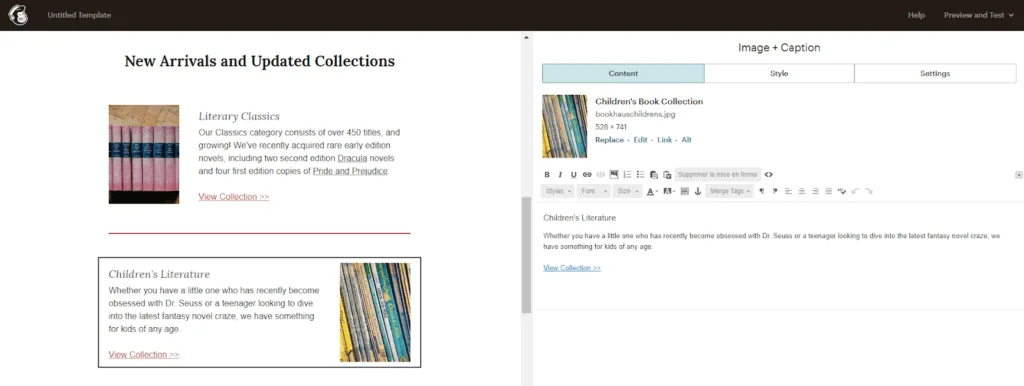This screenshot has height=386, width=1024.
Task: Click the Replace image link
Action: (x=609, y=140)
